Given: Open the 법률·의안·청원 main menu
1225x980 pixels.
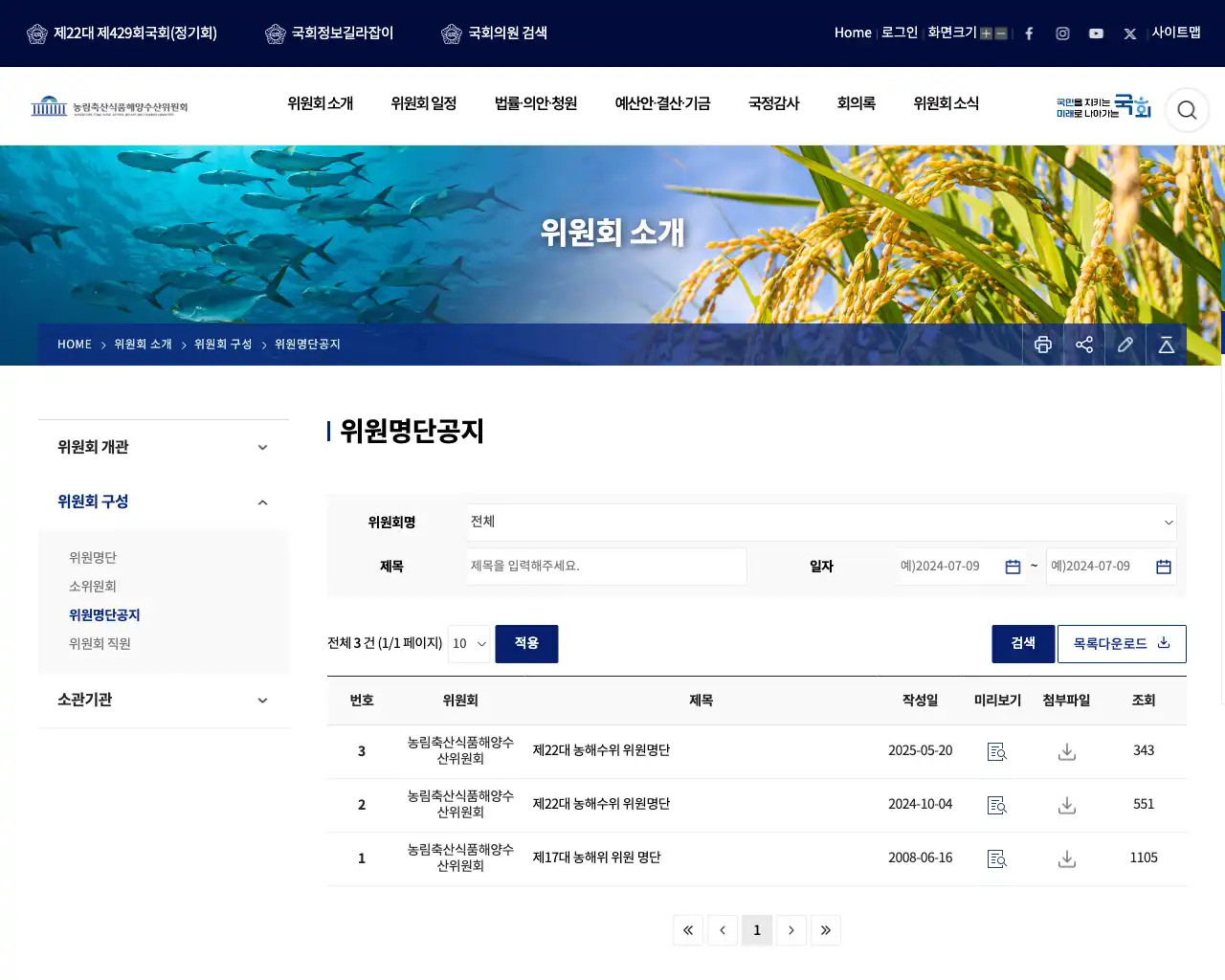Looking at the screenshot, I should pos(536,103).
